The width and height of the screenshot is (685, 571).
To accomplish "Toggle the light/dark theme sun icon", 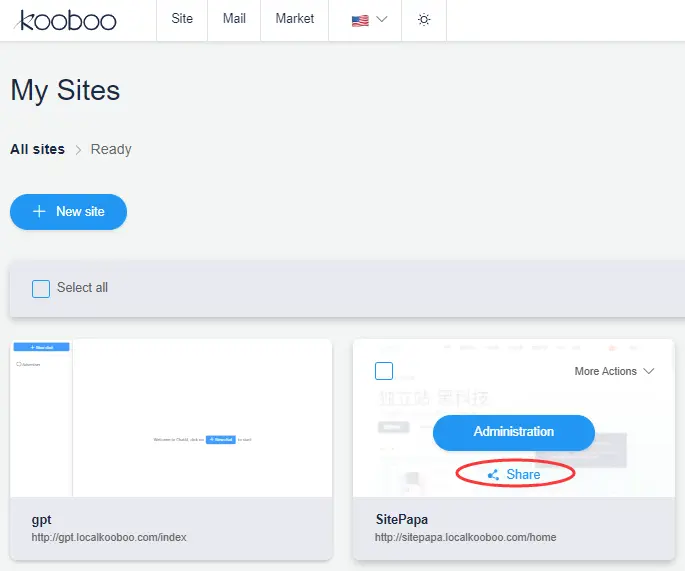I will (x=424, y=20).
